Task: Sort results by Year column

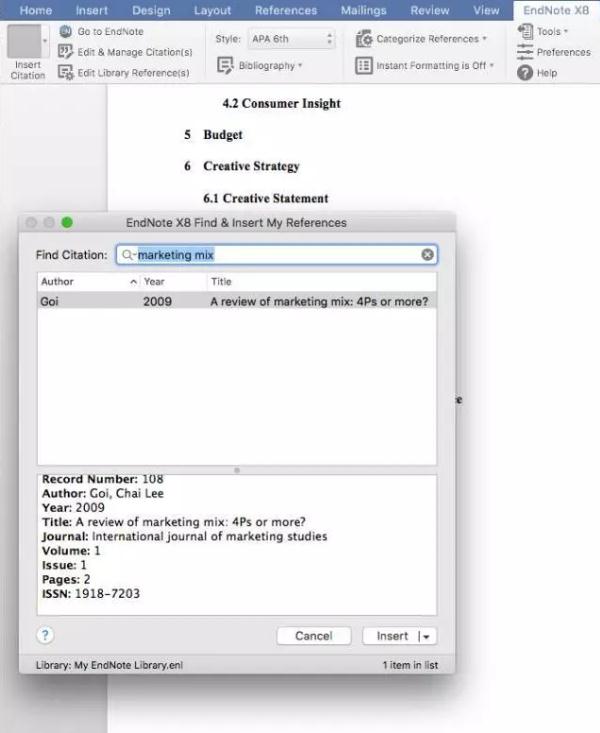Action: pyautogui.click(x=173, y=281)
